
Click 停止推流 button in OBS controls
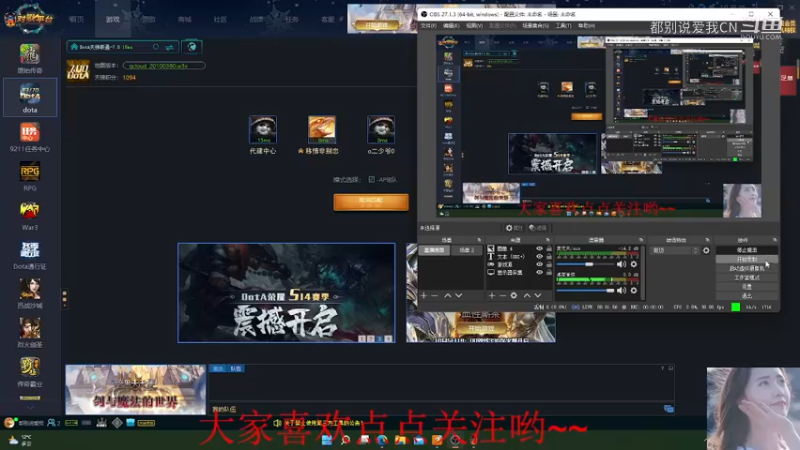point(747,250)
